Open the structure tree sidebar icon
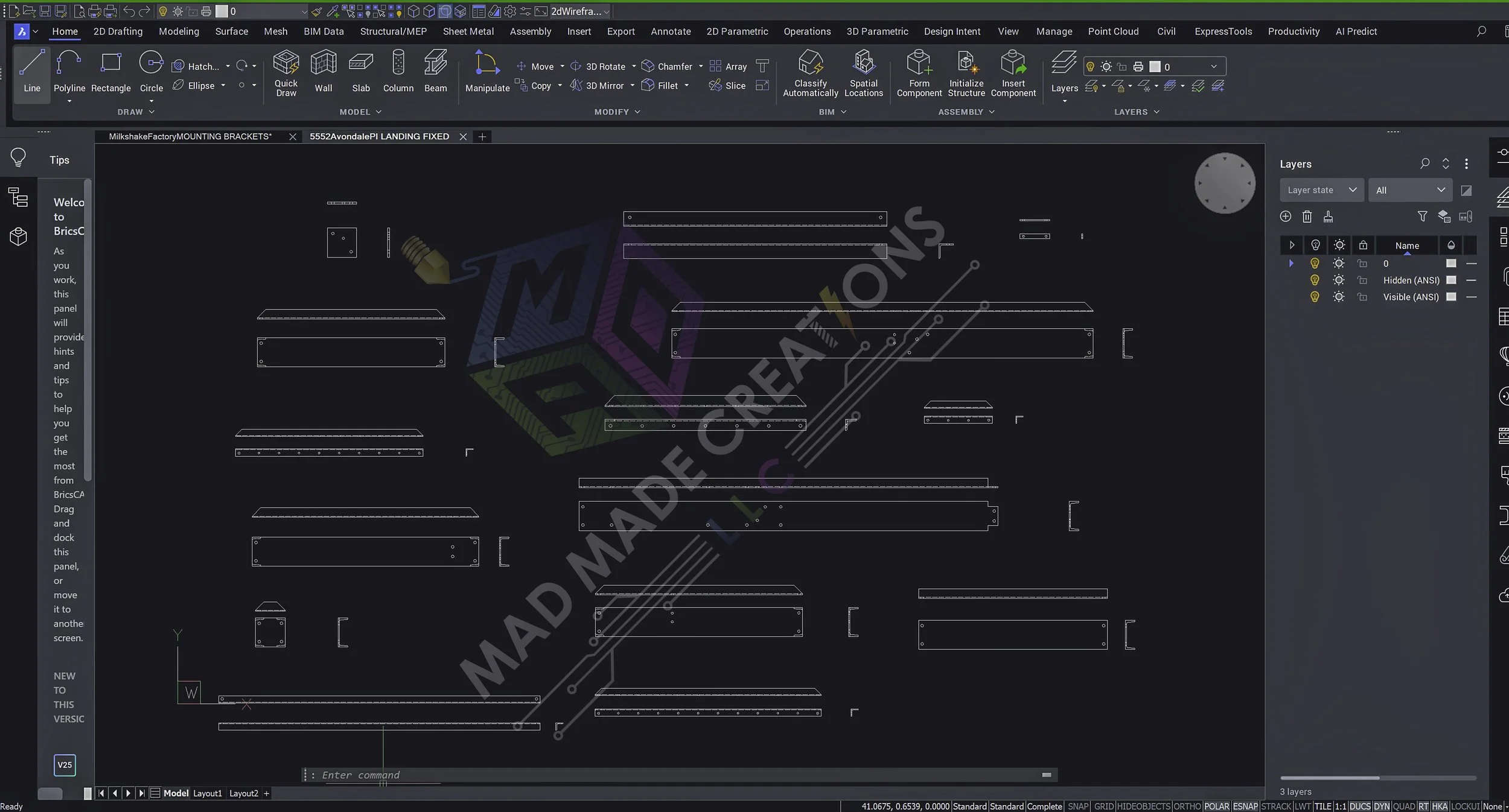 tap(18, 197)
